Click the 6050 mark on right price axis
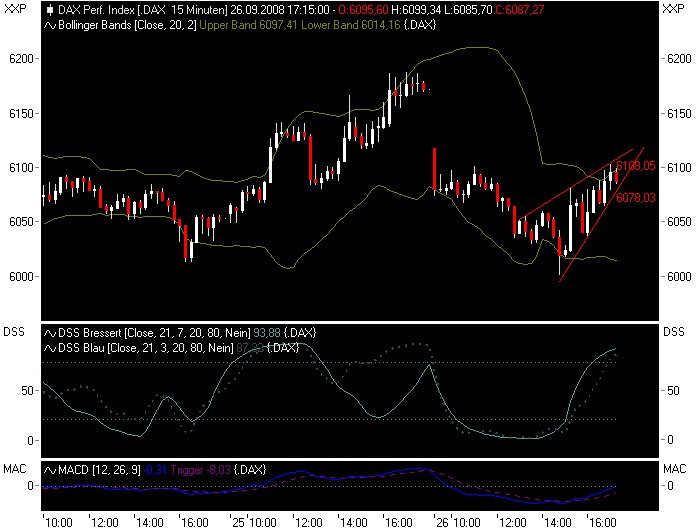Image resolution: width=700 pixels, height=530 pixels. (679, 222)
